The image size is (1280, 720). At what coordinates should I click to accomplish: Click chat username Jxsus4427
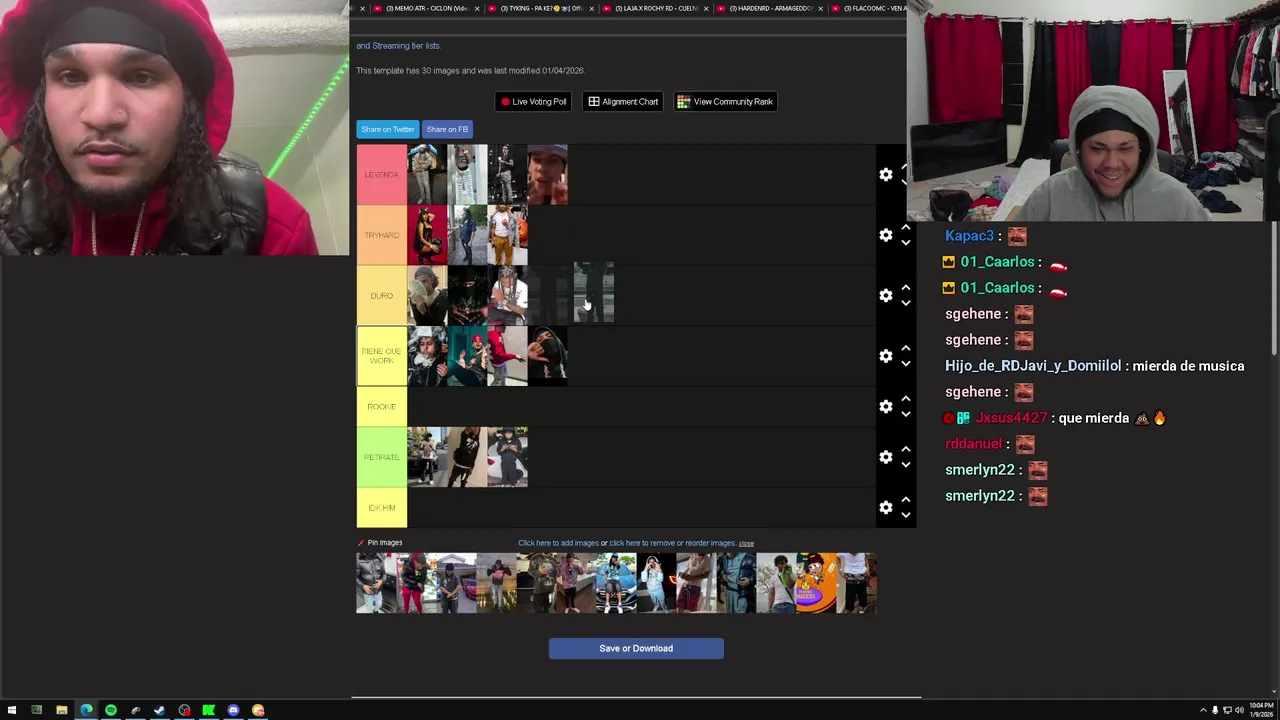[1011, 418]
